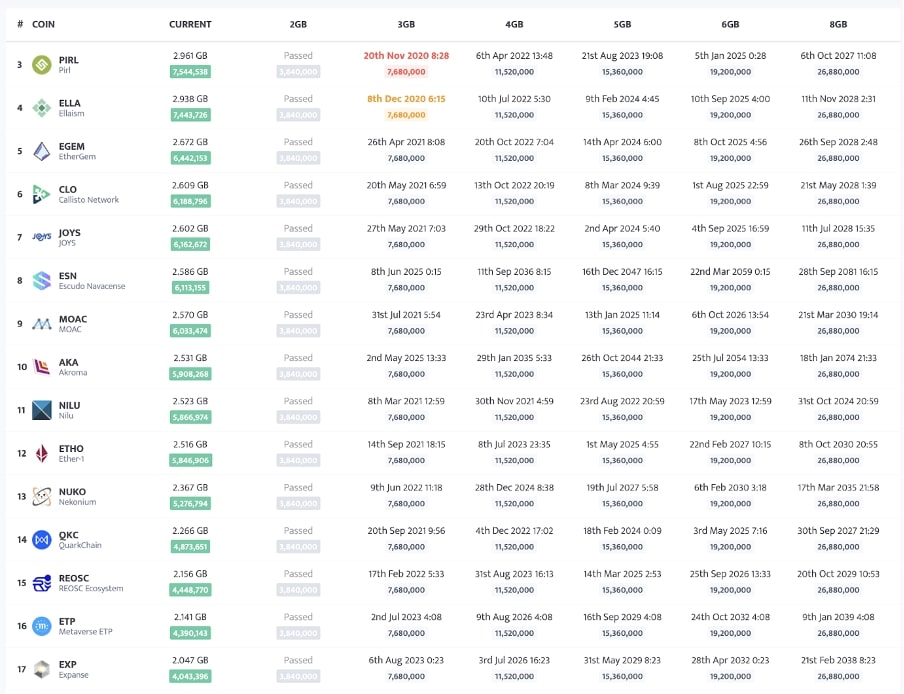904x694 pixels.
Task: Click the 6GB column header
Action: pyautogui.click(x=730, y=24)
